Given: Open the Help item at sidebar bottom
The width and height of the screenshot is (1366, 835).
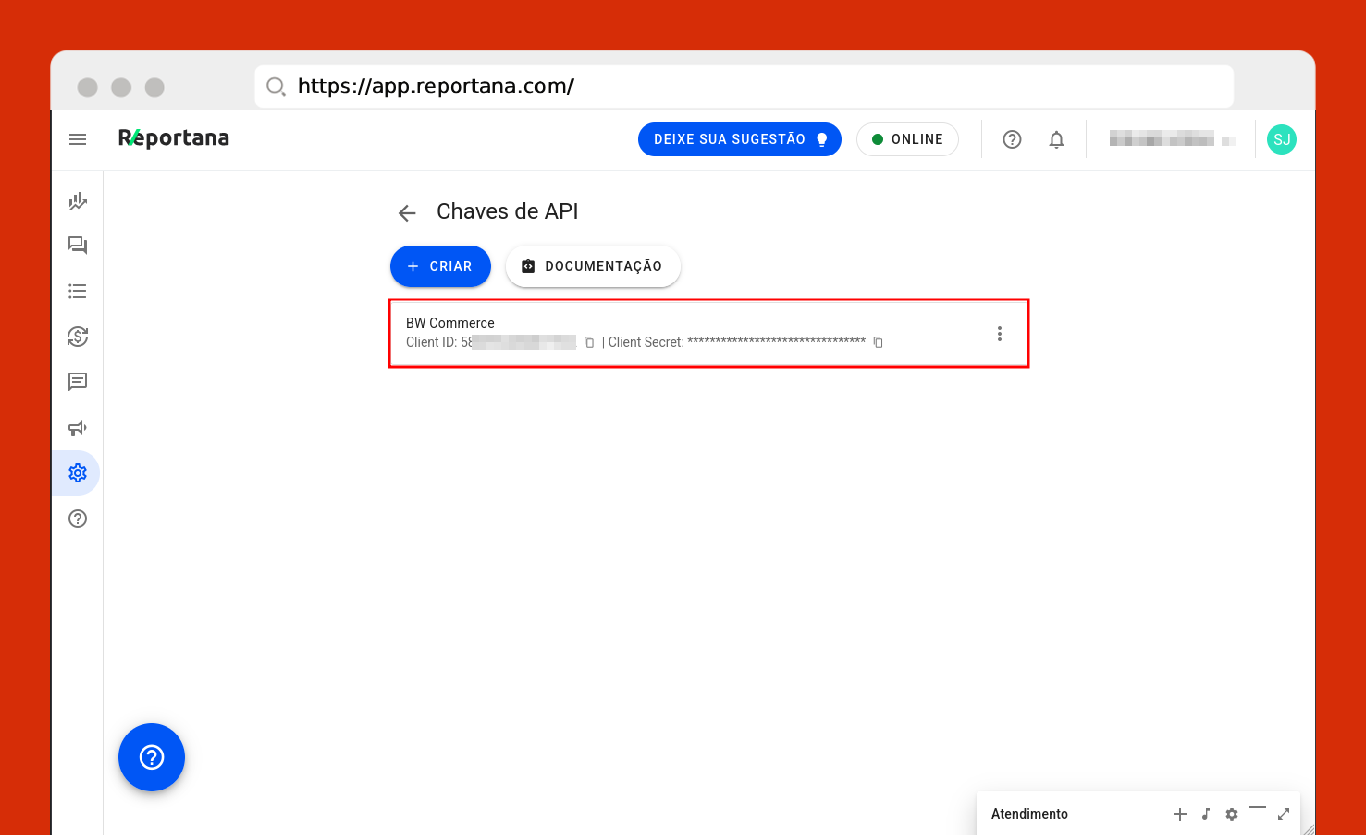Looking at the screenshot, I should point(77,519).
